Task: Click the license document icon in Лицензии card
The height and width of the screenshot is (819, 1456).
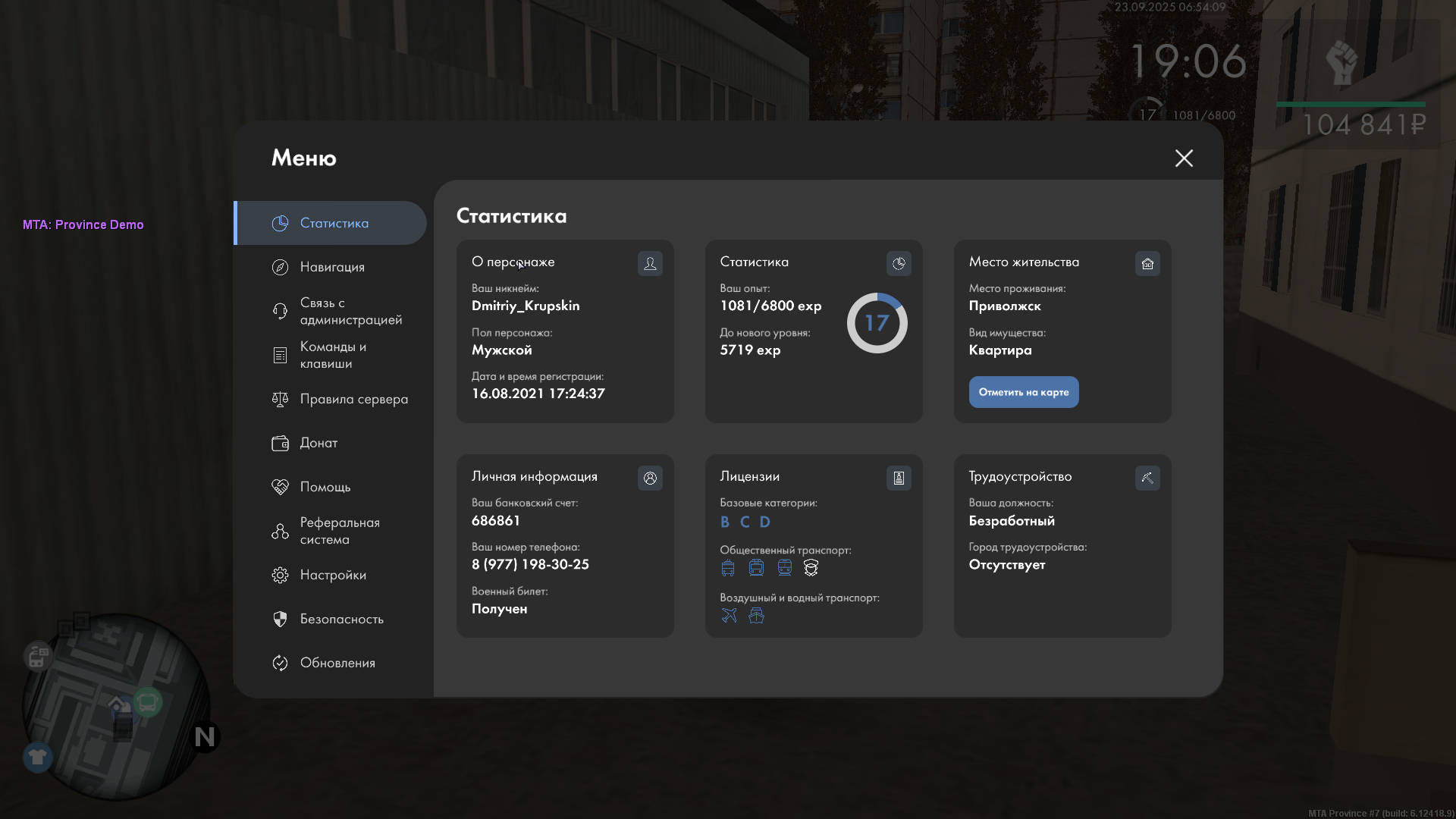Action: tap(899, 478)
